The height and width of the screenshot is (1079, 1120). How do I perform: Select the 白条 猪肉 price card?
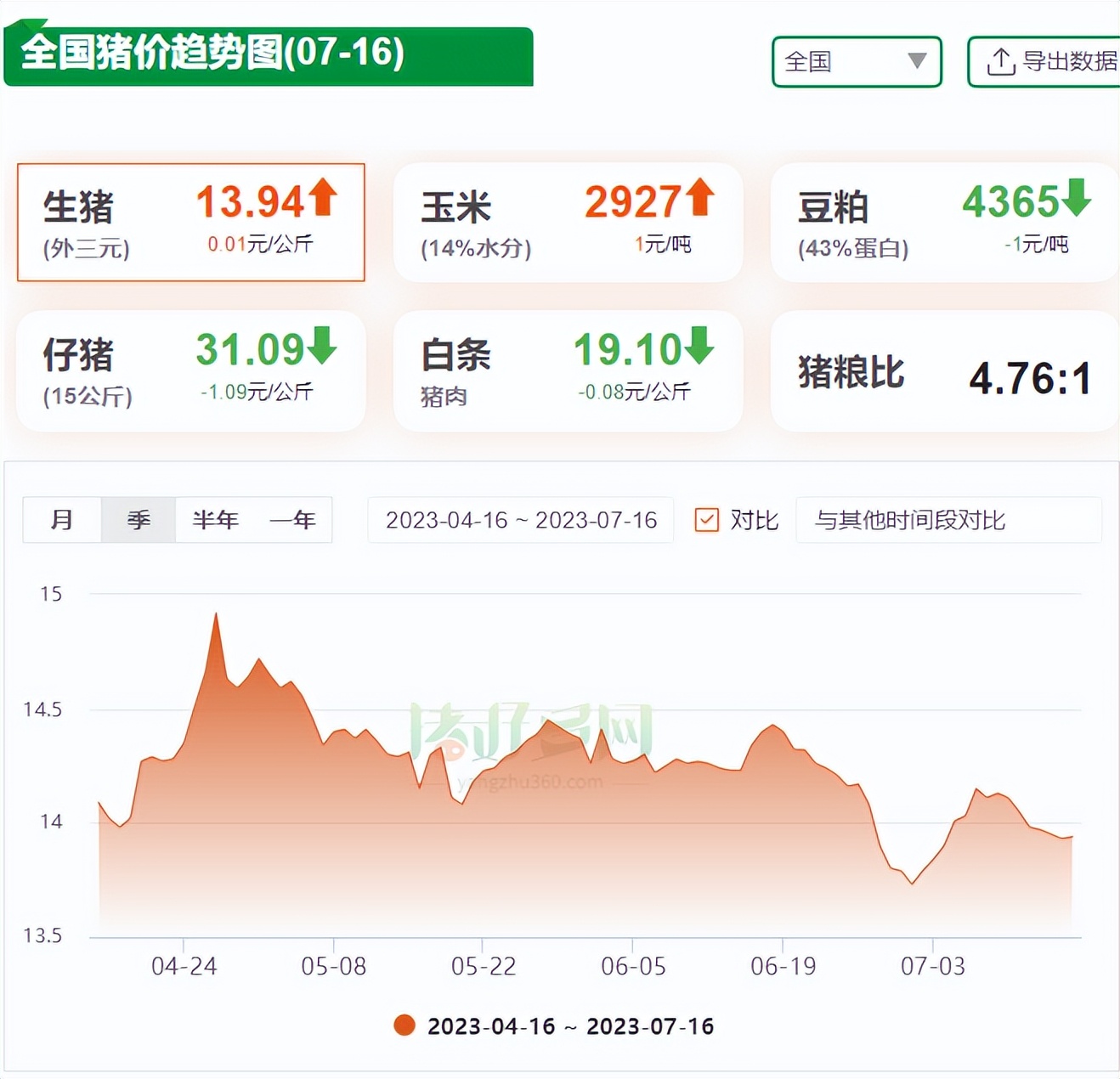click(x=568, y=371)
